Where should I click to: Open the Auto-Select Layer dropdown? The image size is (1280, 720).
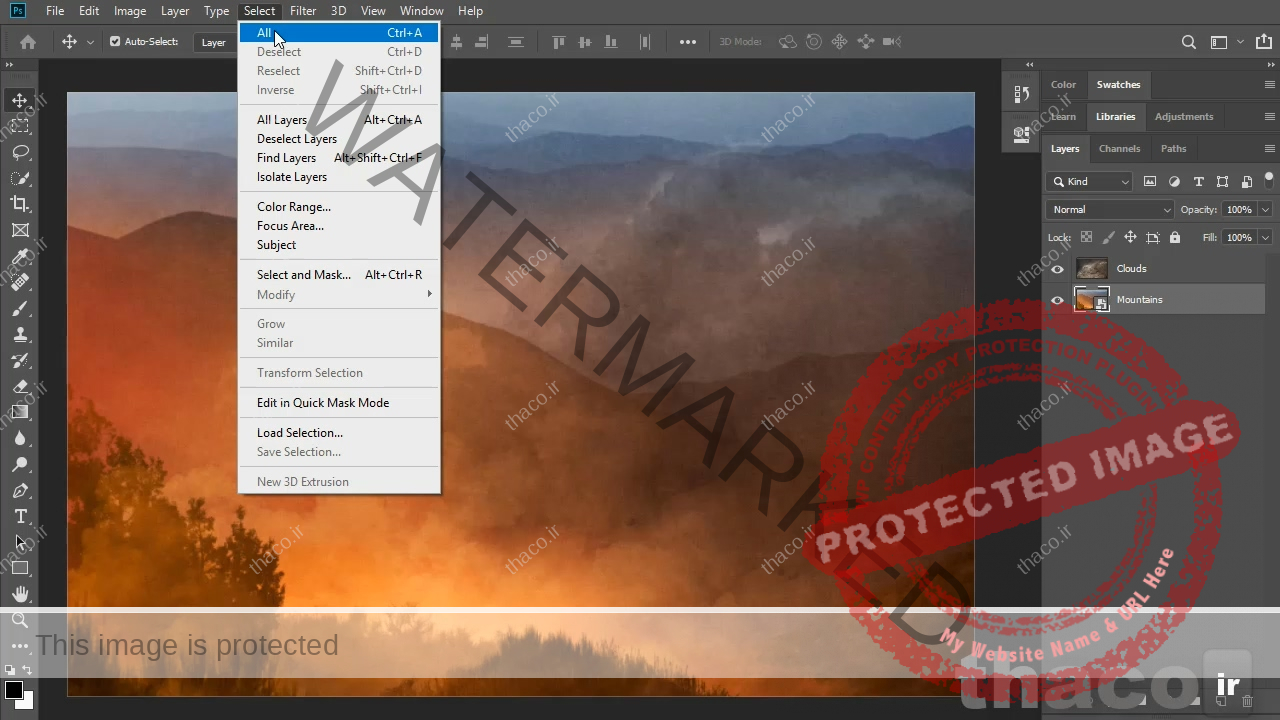[216, 42]
